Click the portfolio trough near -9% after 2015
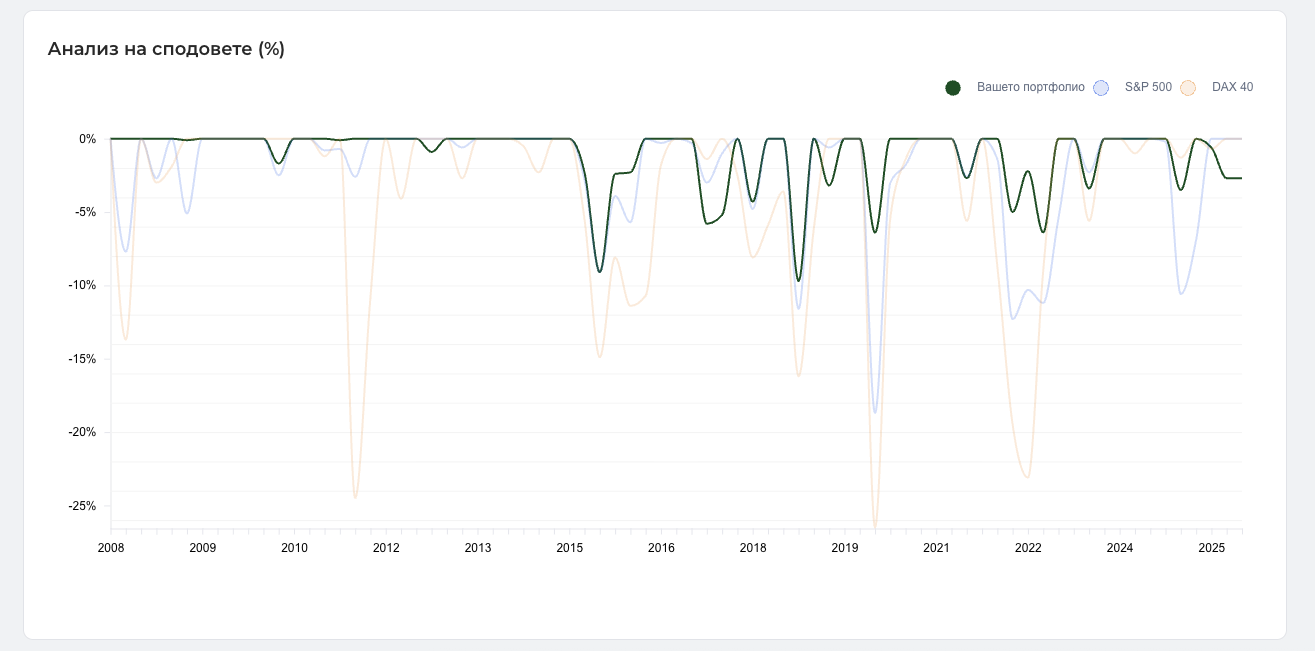Screen dimensions: 1315x651 599,271
